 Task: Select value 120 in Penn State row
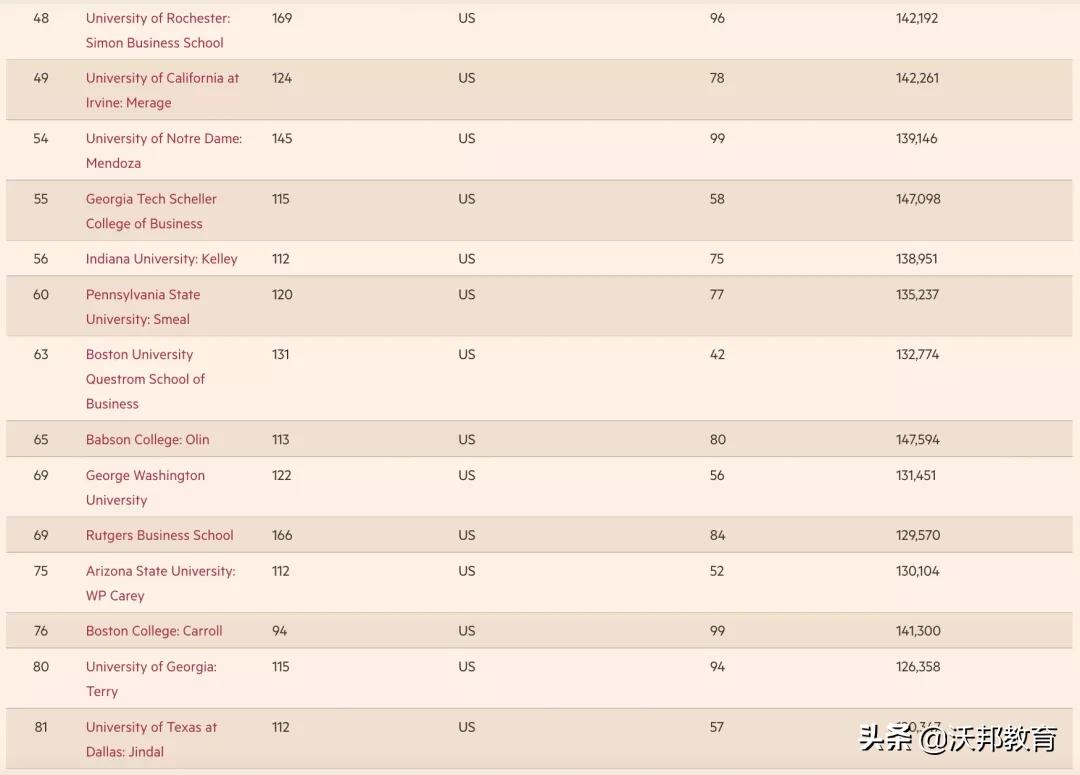coord(282,295)
